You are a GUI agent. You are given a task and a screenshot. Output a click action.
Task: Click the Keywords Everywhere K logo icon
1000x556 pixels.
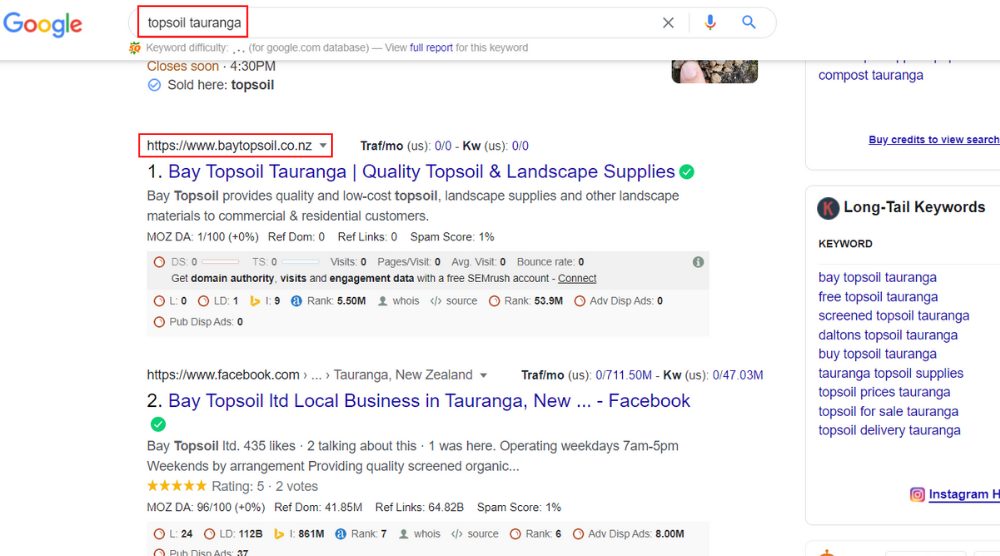click(828, 208)
